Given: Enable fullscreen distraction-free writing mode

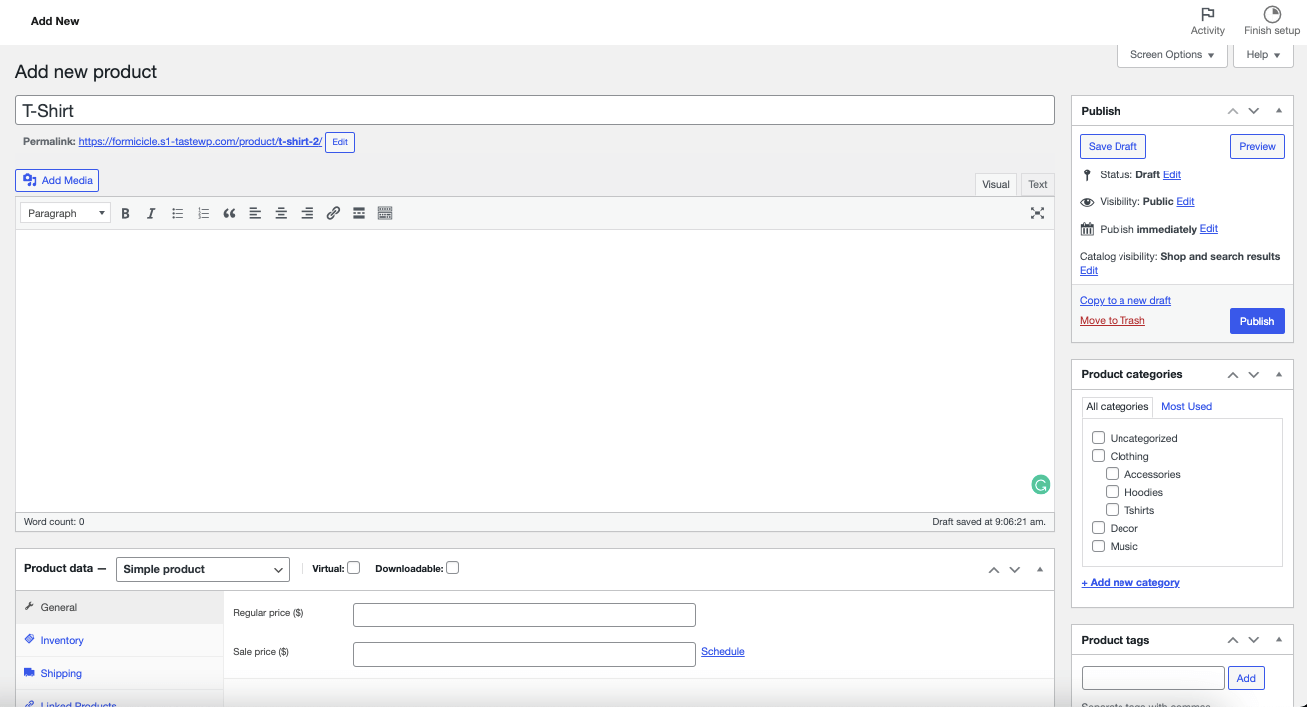Looking at the screenshot, I should [x=1037, y=213].
